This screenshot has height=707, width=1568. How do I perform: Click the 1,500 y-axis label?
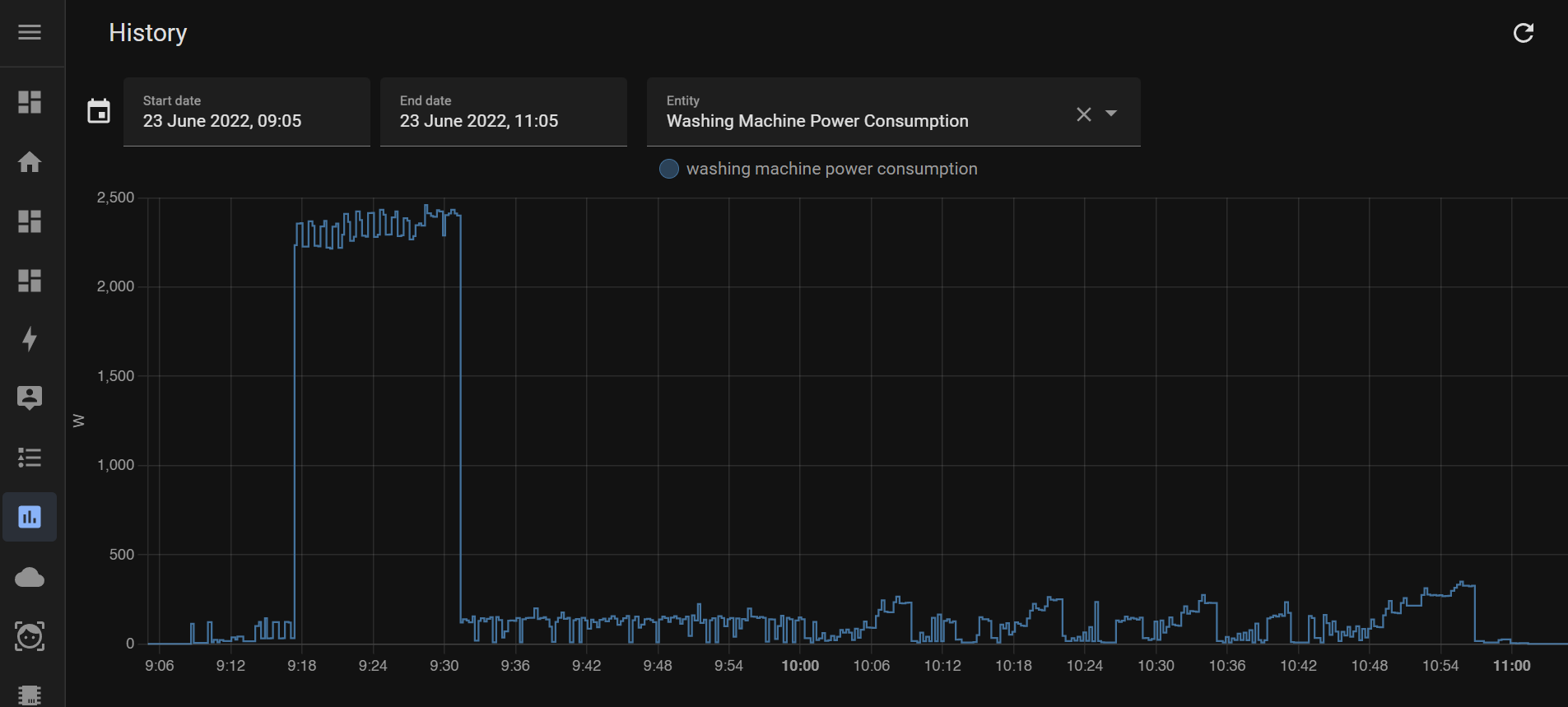point(115,376)
